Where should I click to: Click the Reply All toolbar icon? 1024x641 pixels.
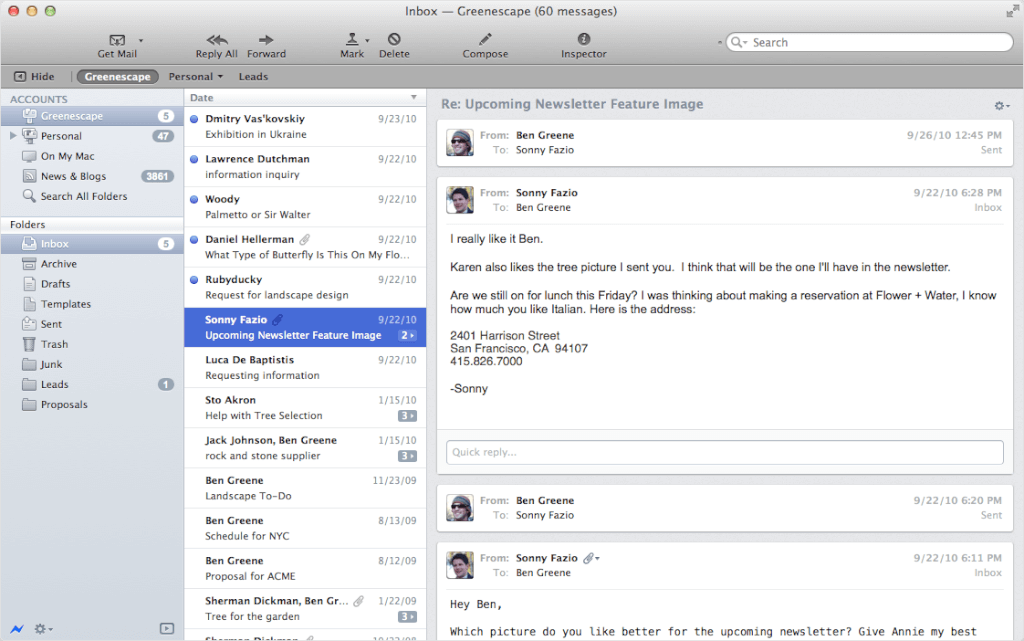216,40
